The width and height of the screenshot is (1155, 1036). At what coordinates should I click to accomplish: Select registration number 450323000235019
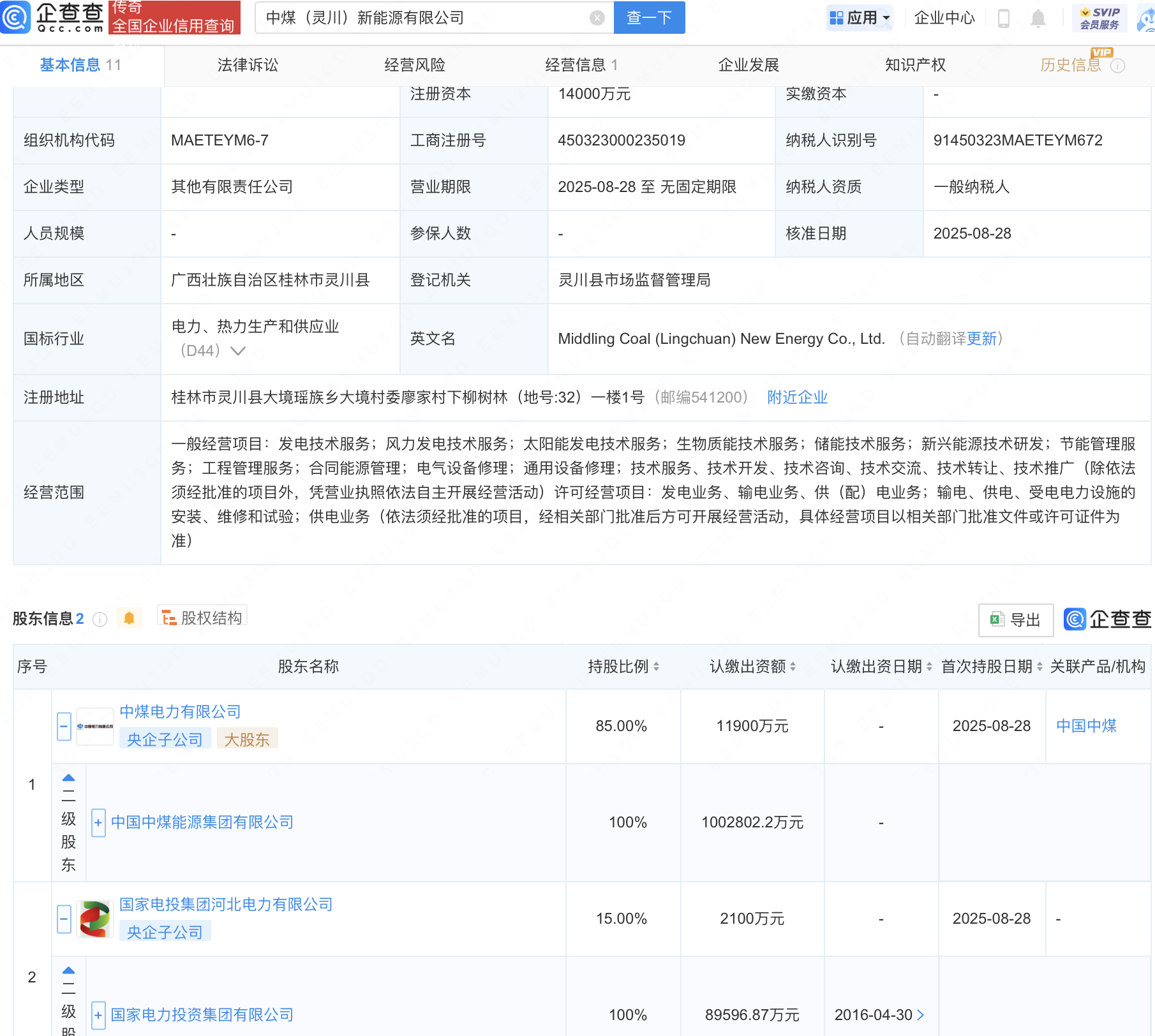622,140
